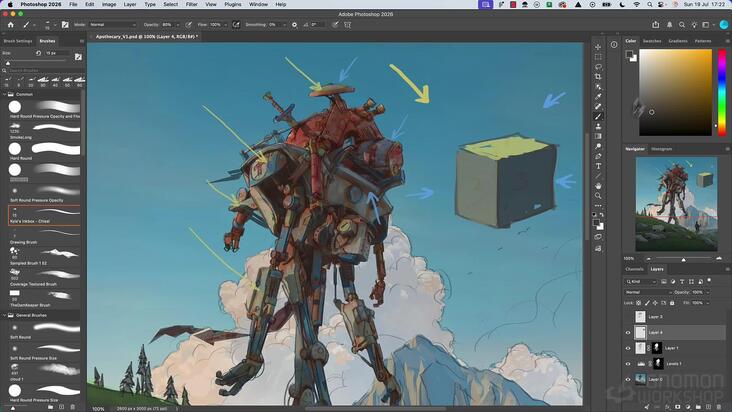Screen dimensions: 732x412
Task: Open the Window menu
Action: (x=258, y=4)
